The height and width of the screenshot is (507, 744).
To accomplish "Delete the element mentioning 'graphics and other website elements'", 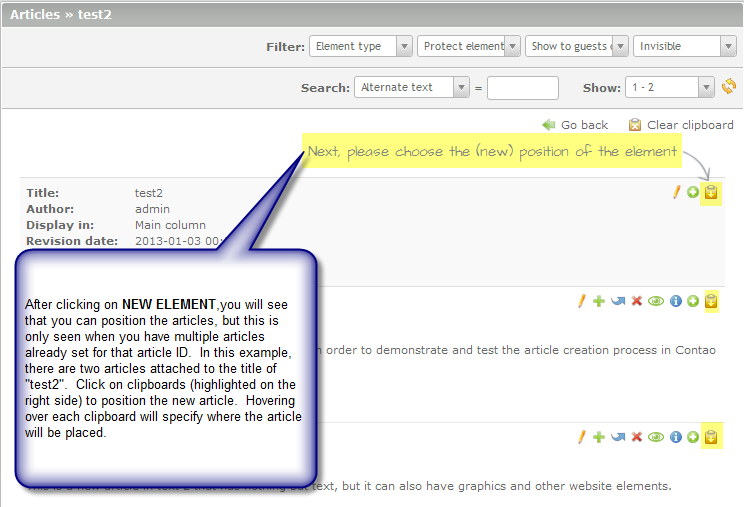I will [x=637, y=437].
